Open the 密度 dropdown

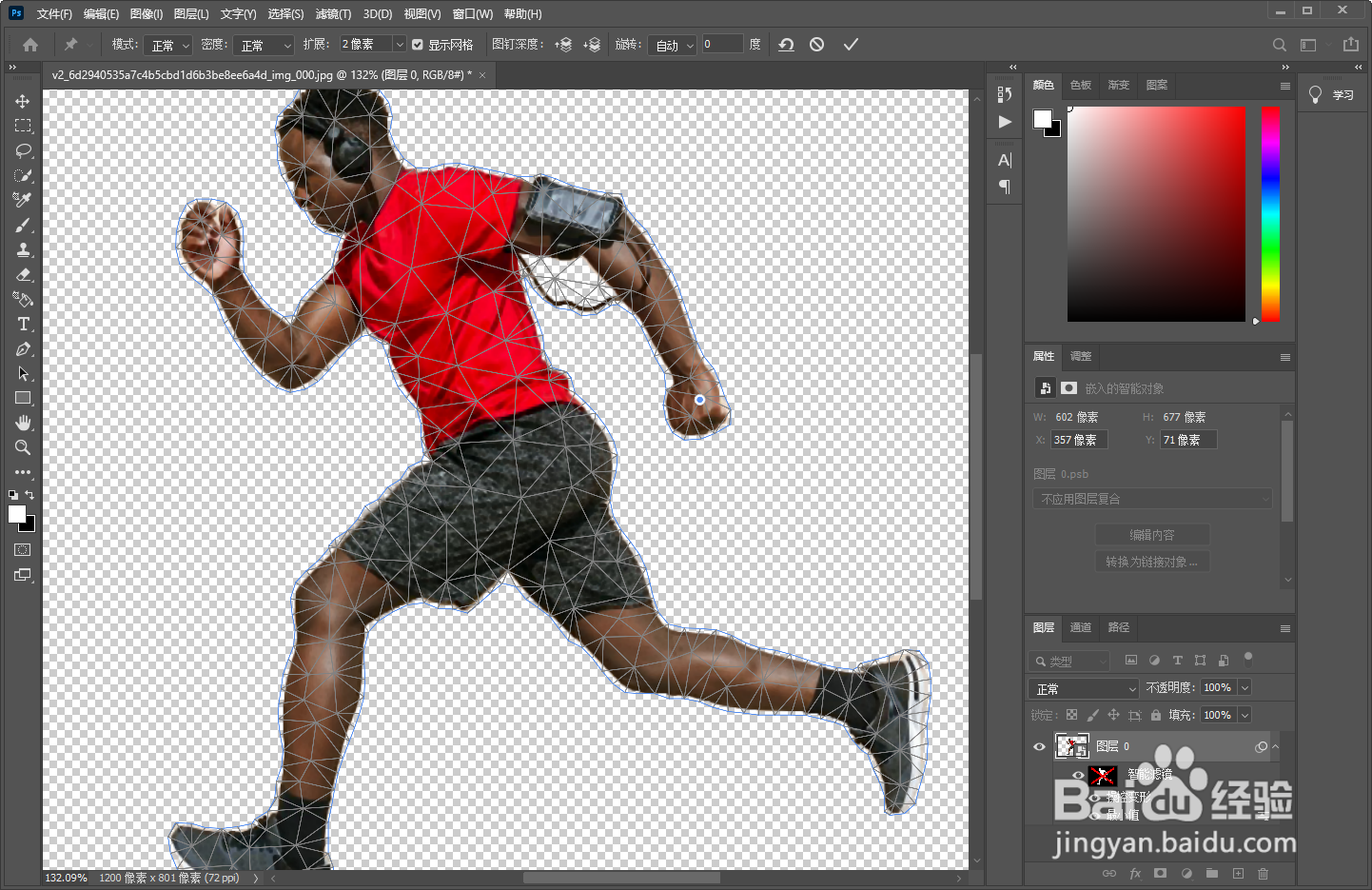[x=264, y=45]
